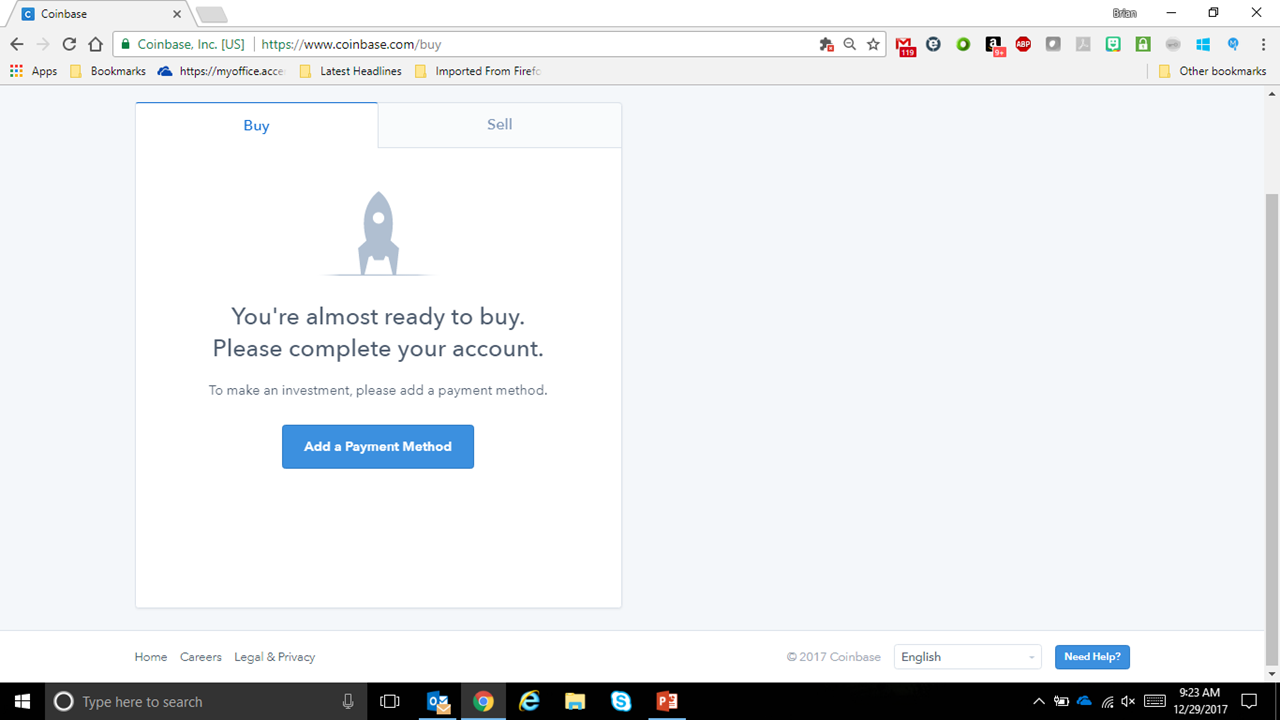This screenshot has width=1280, height=720.
Task: Launch Internet Explorer from the taskbar
Action: coord(529,701)
